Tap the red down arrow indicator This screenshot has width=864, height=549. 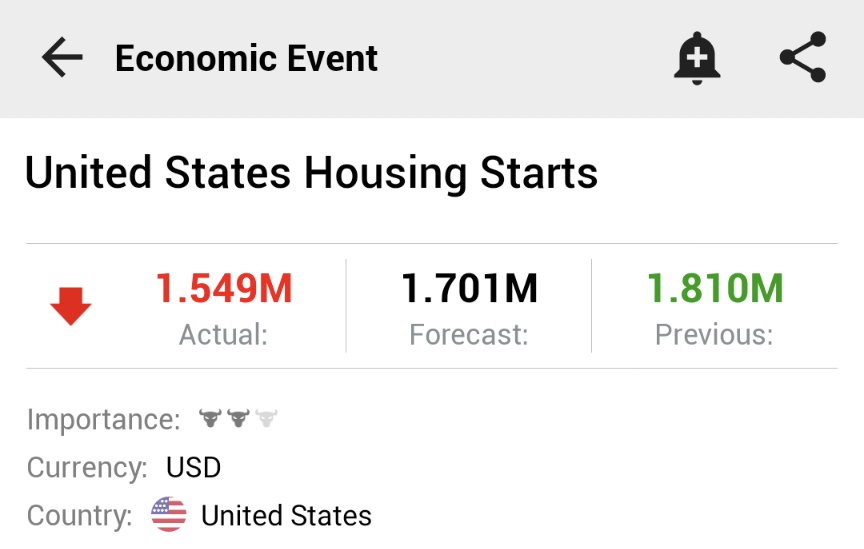[x=71, y=306]
